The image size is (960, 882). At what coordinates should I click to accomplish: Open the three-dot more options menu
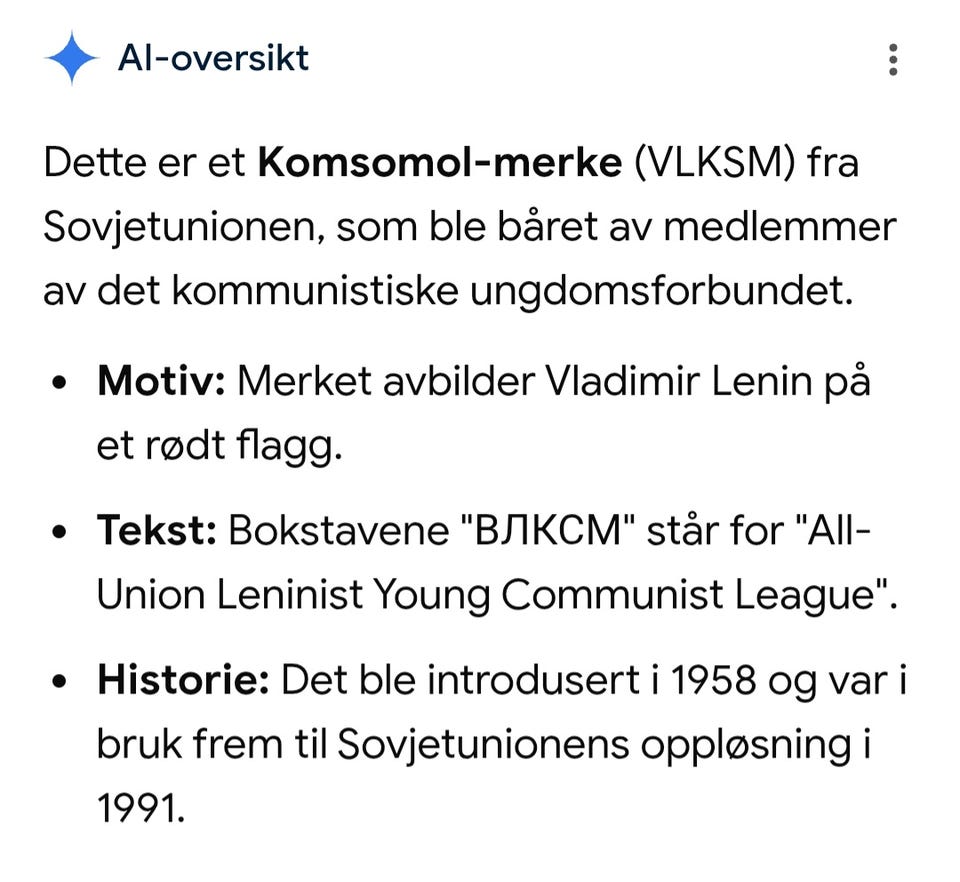point(893,59)
